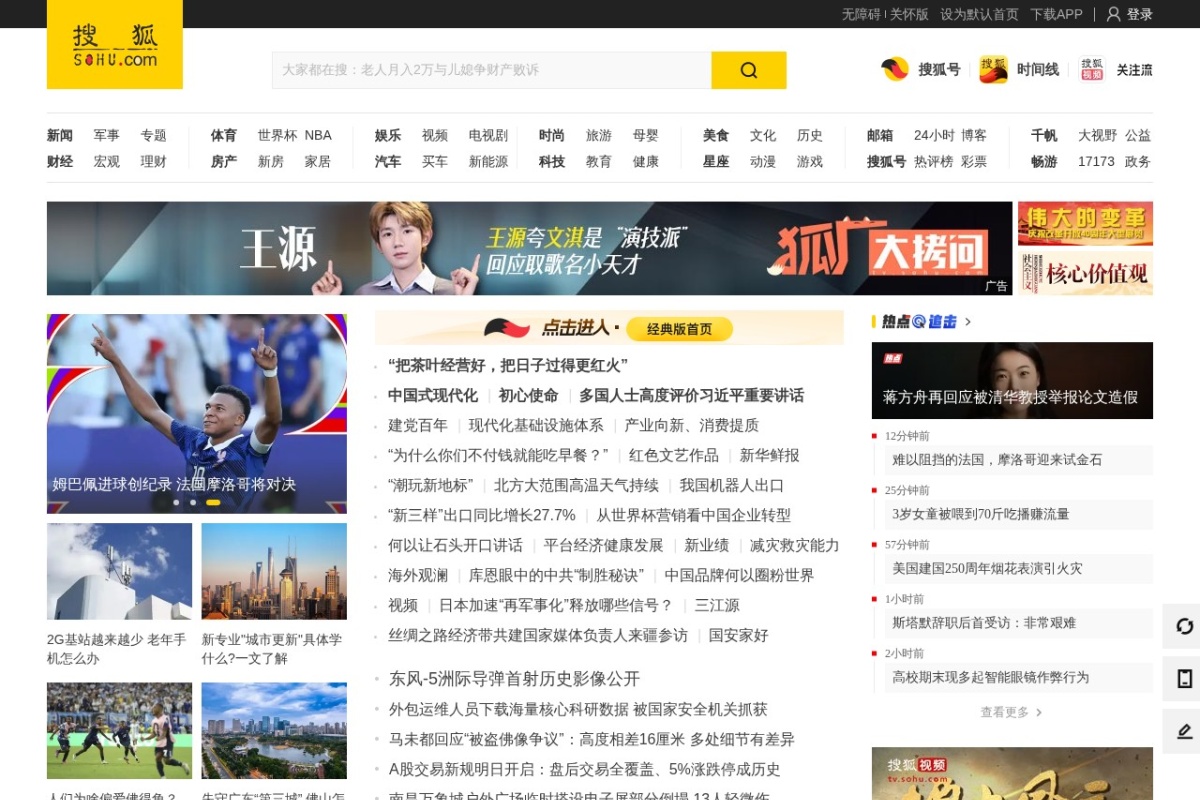1200x800 pixels.
Task: Open 热评榜 link
Action: point(933,161)
